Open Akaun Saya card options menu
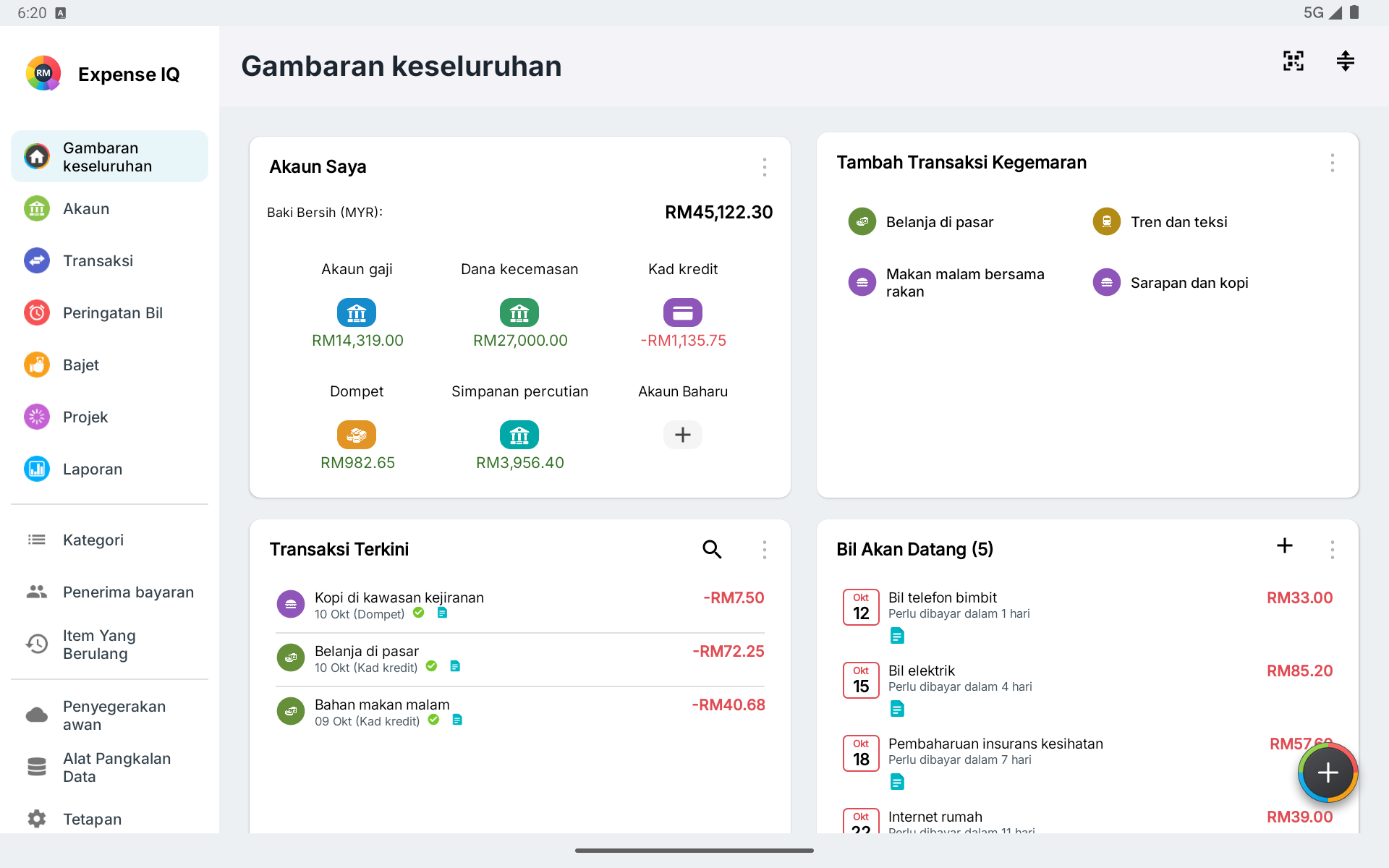 [764, 167]
